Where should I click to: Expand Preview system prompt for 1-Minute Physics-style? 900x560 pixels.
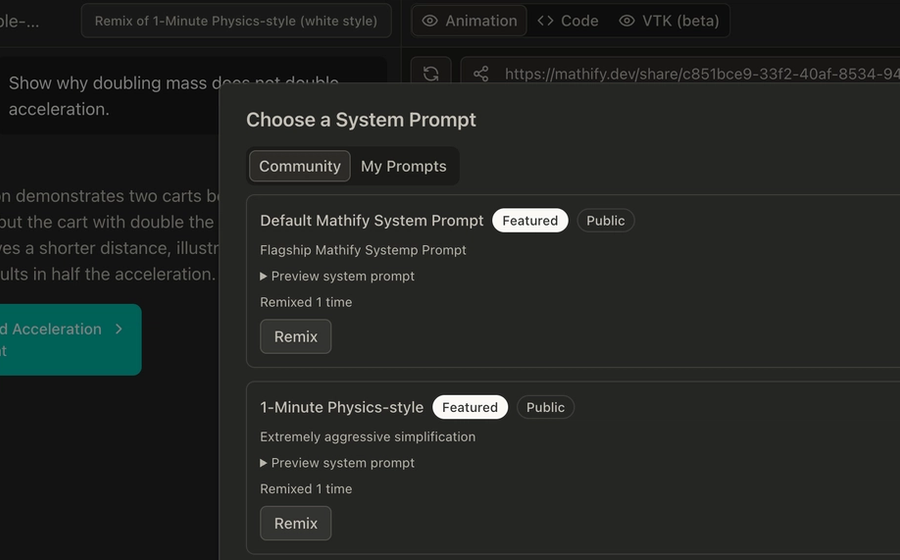pos(337,462)
